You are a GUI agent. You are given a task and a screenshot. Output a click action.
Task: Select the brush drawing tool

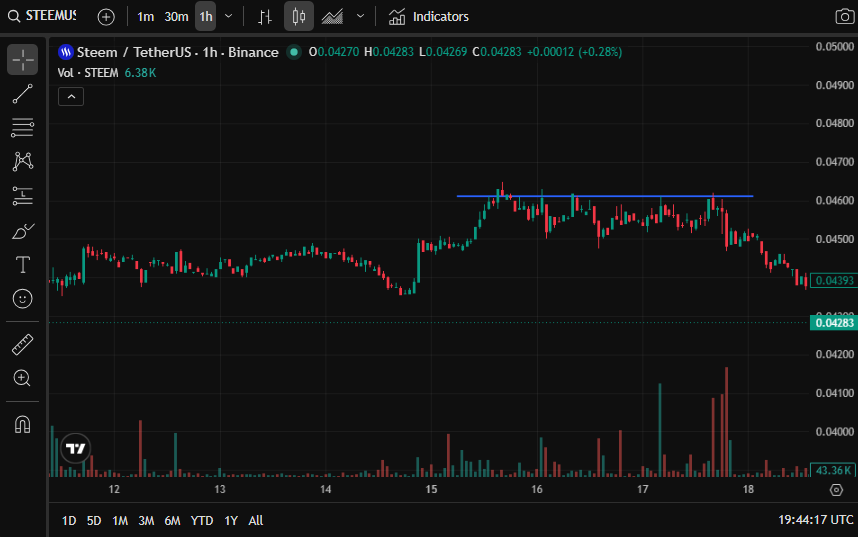click(x=22, y=230)
